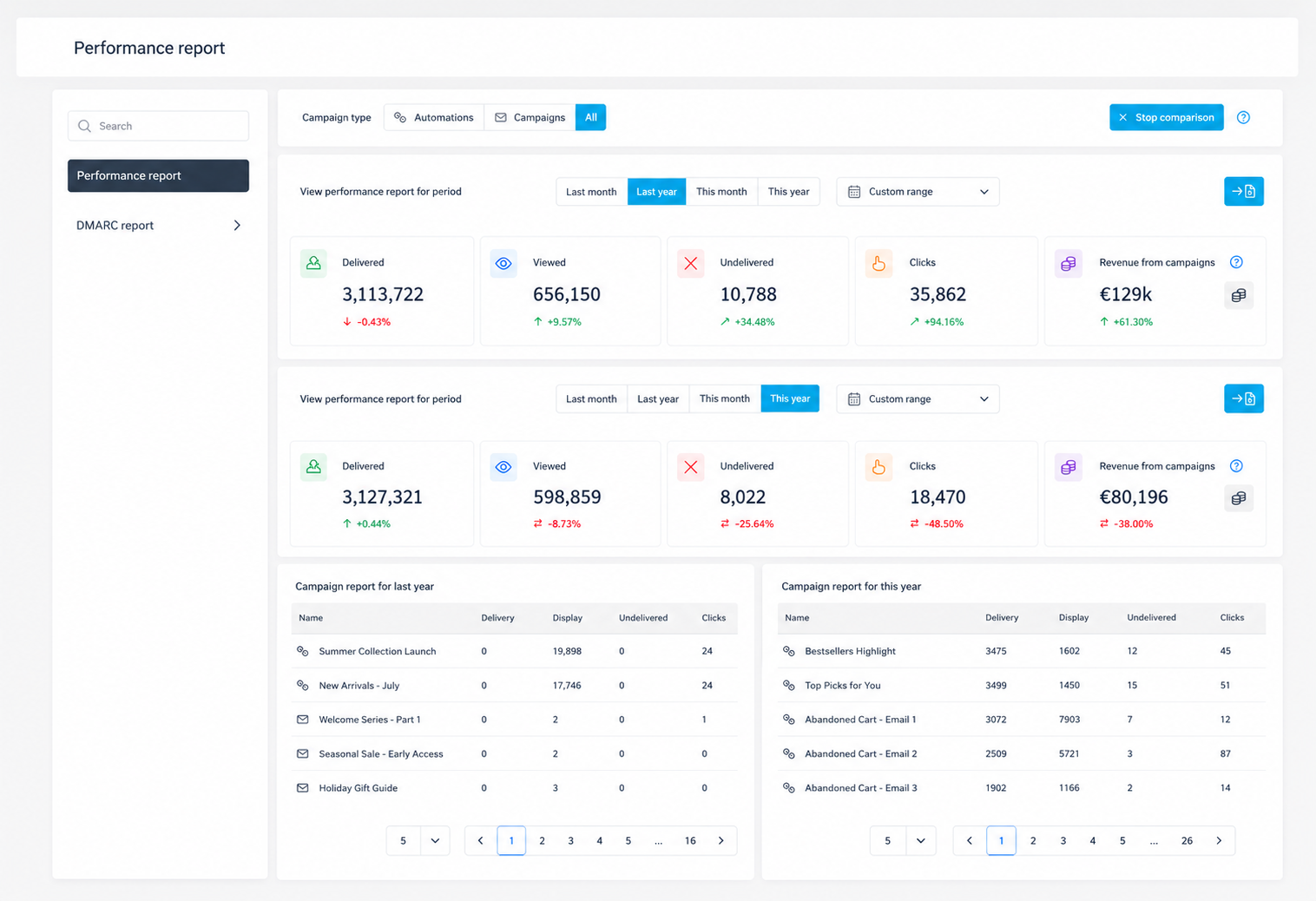Click the coins icon beside the €129k revenue

(x=1239, y=295)
